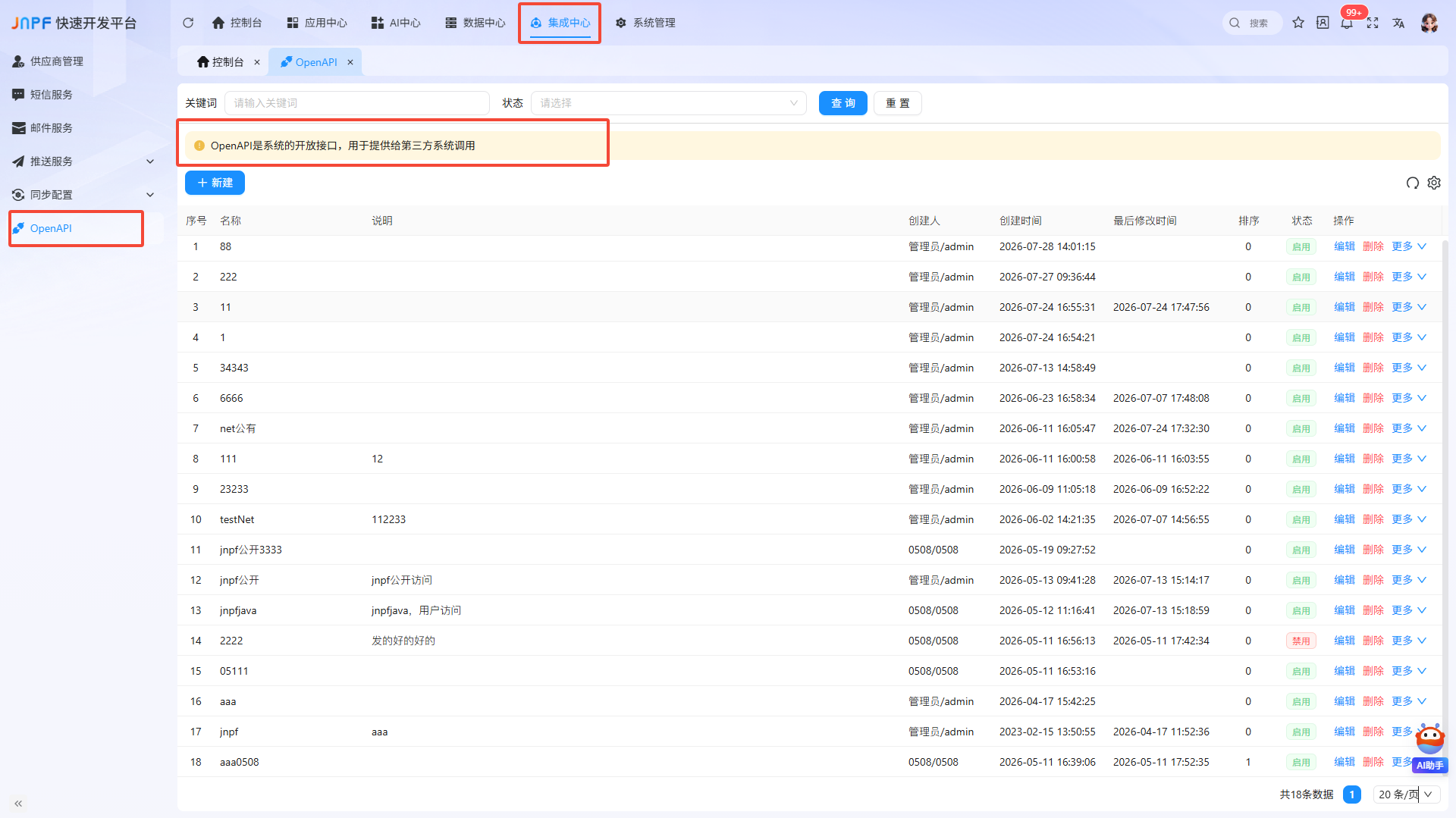Image resolution: width=1456 pixels, height=818 pixels.
Task: Expand 更多 menu for row testNet
Action: coord(1409,519)
